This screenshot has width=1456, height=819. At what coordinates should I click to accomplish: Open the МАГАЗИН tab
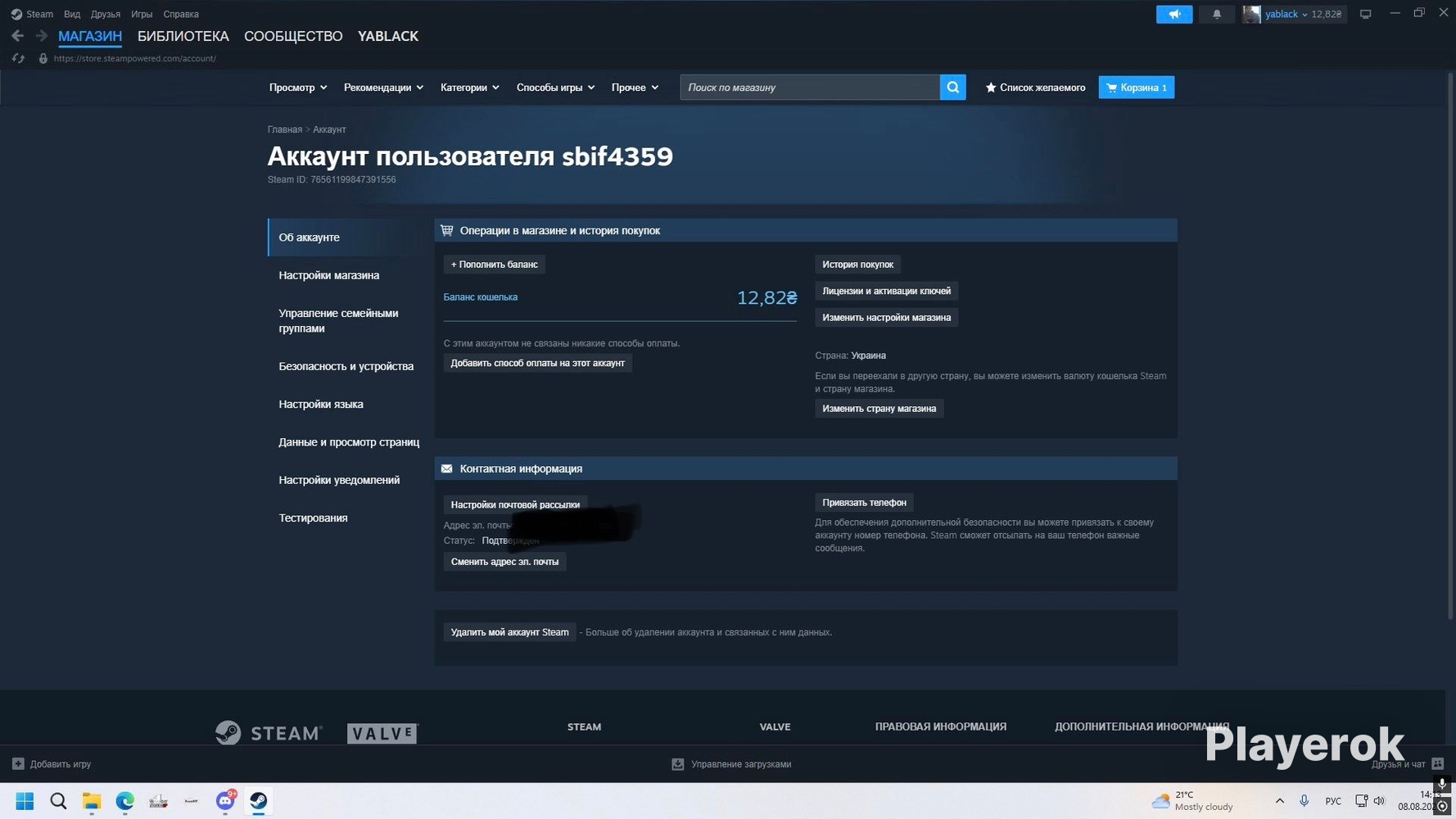pos(90,36)
